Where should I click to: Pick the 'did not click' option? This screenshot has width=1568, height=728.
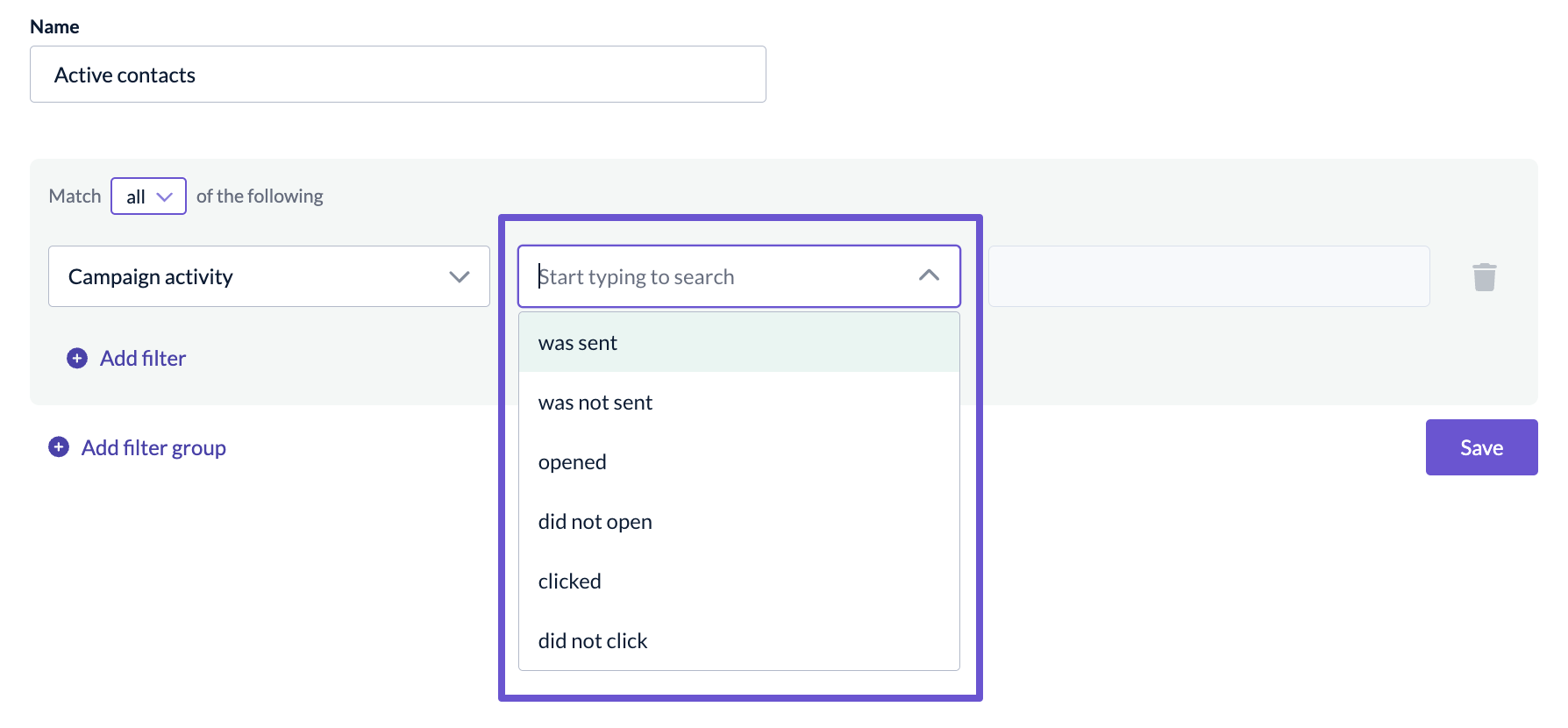tap(739, 641)
